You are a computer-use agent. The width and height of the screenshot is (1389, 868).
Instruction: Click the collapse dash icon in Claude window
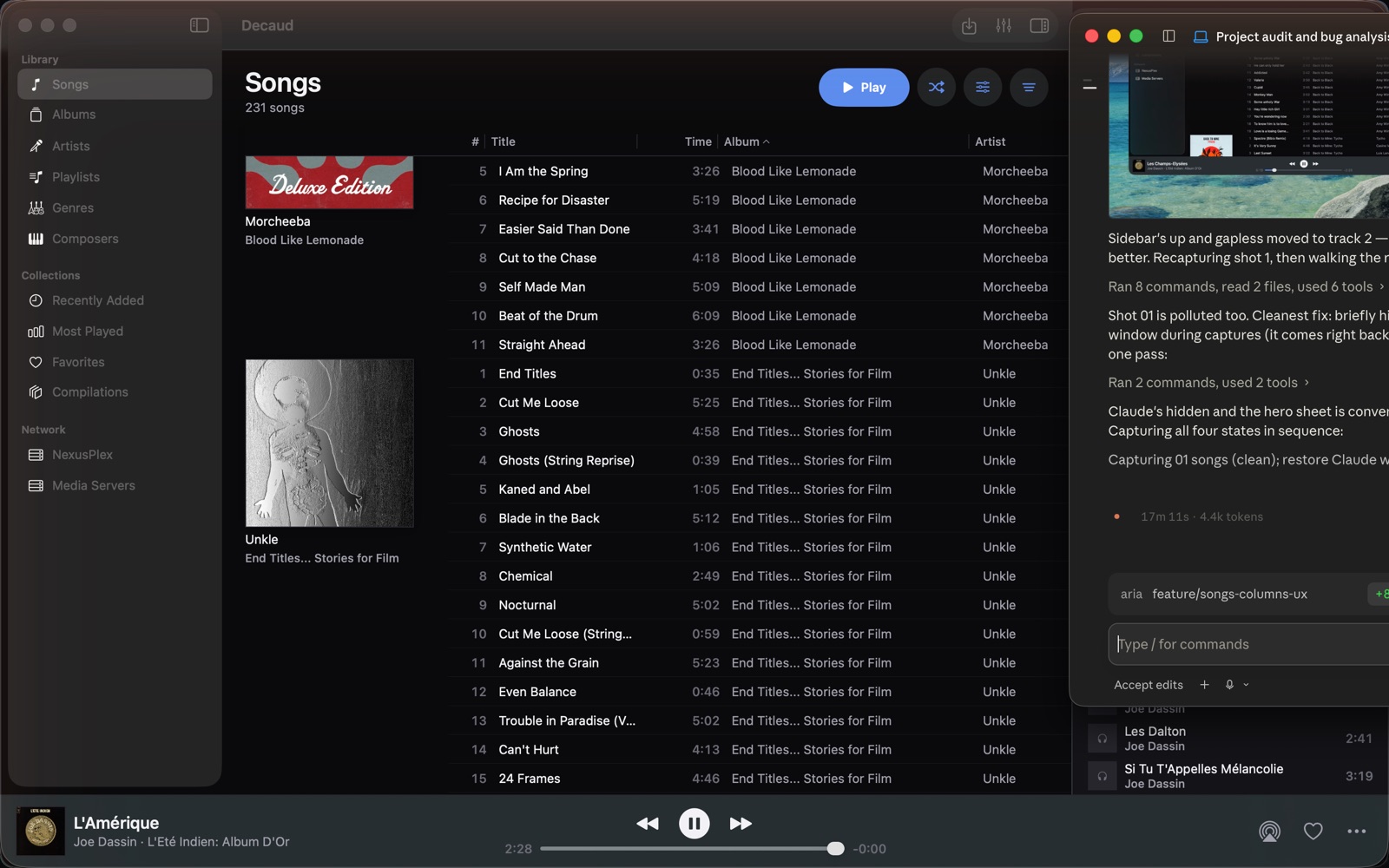click(1089, 87)
